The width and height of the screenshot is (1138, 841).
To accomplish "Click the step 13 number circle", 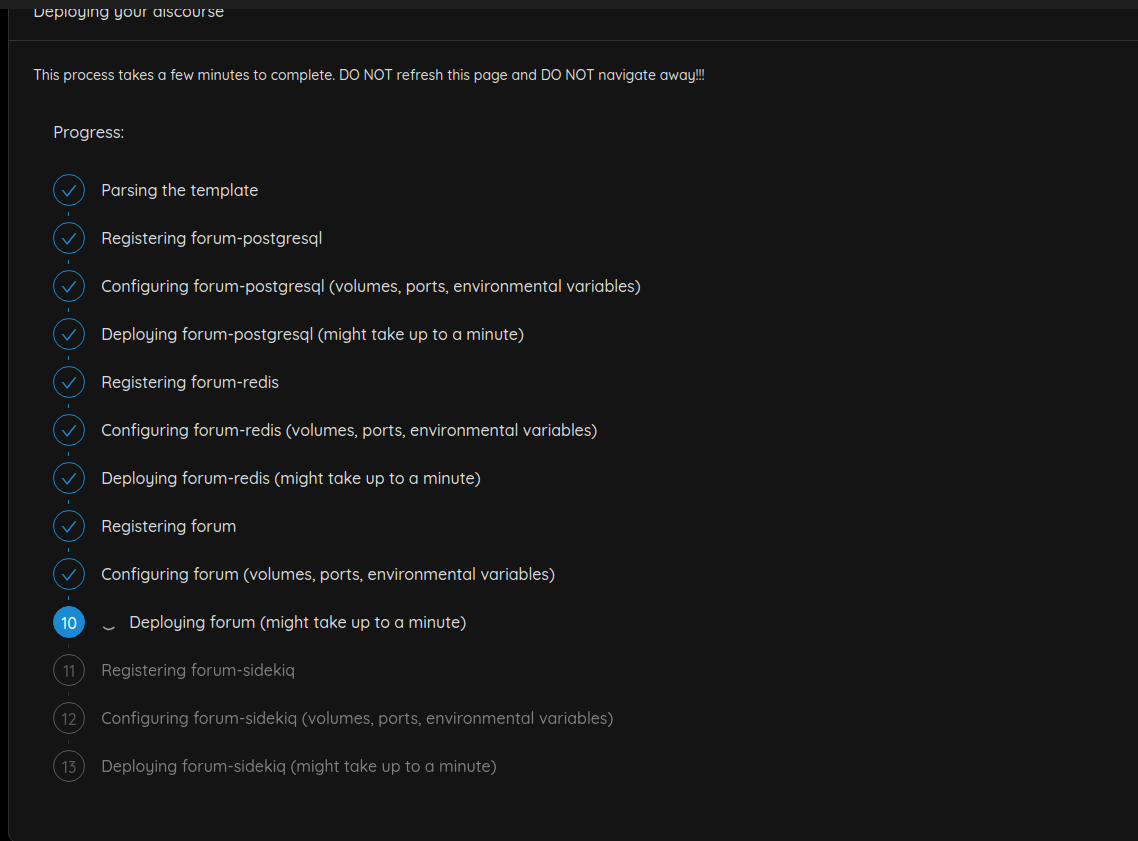I will coord(69,766).
